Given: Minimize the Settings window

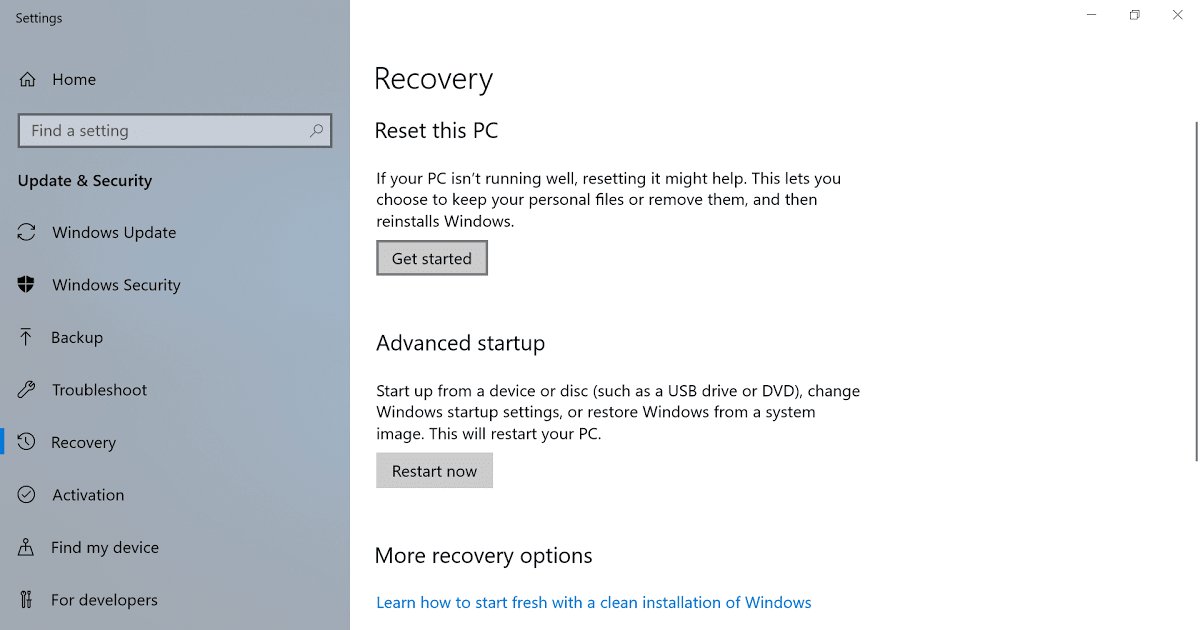Looking at the screenshot, I should 1090,15.
